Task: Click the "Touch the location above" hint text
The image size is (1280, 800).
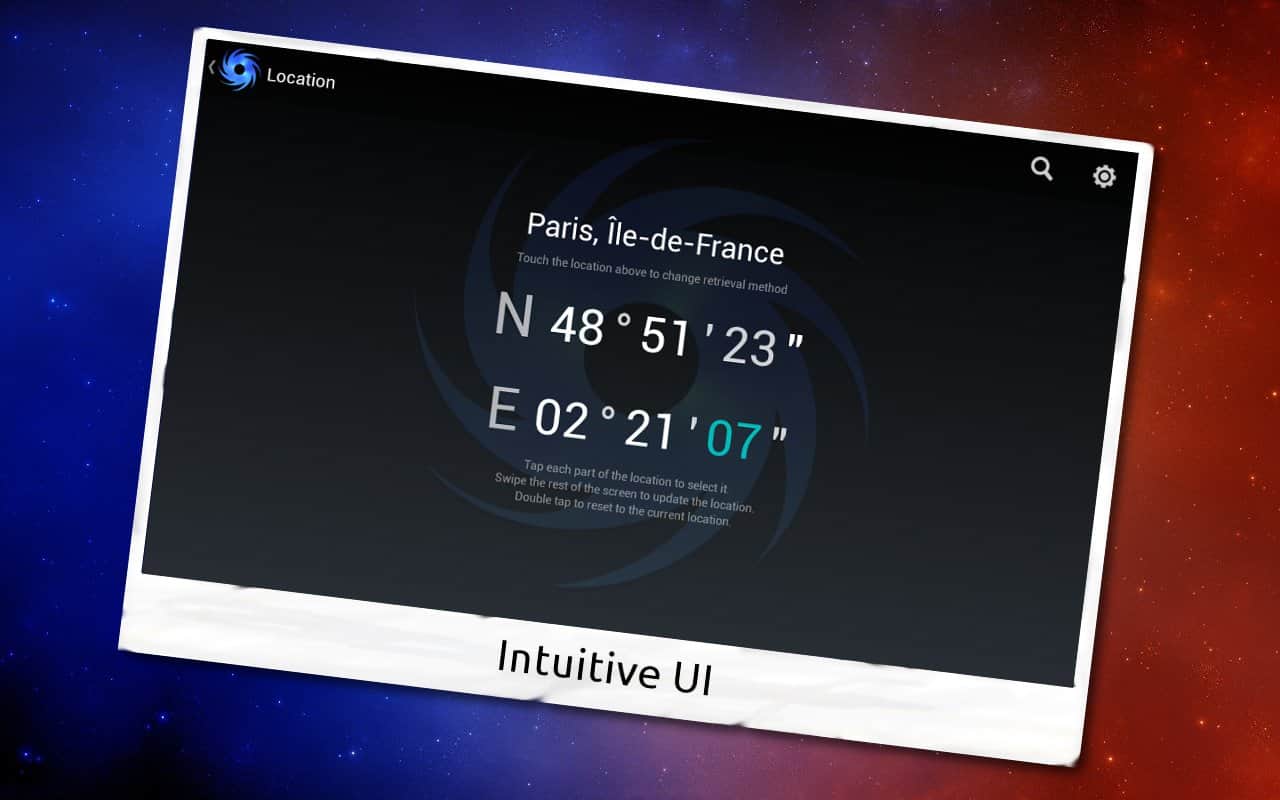Action: pyautogui.click(x=651, y=273)
